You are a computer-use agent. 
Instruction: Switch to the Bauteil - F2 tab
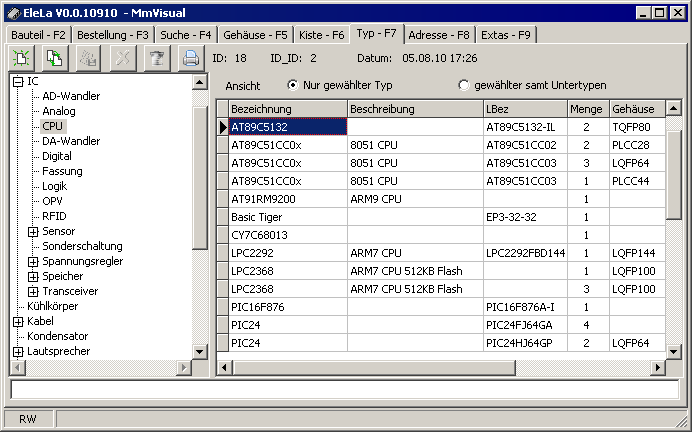point(38,35)
